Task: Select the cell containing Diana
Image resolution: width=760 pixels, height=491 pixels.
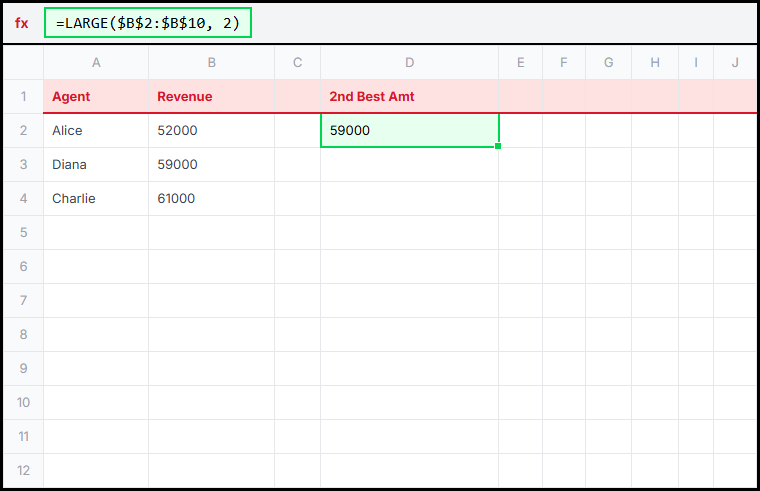Action: coord(96,165)
